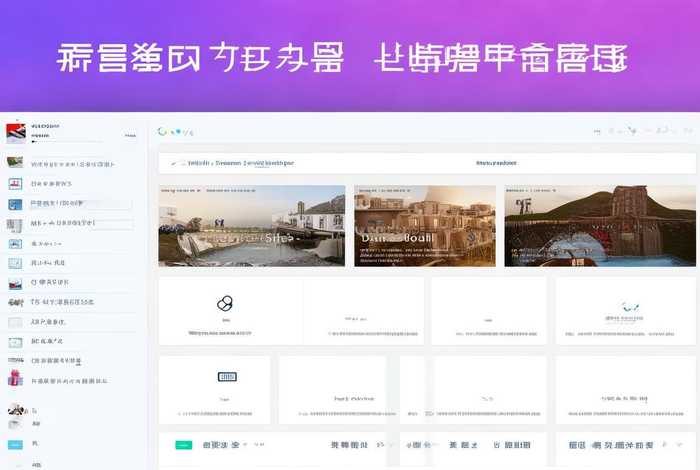Click the green tag button in bottom row
The image size is (700, 470).
tap(183, 445)
